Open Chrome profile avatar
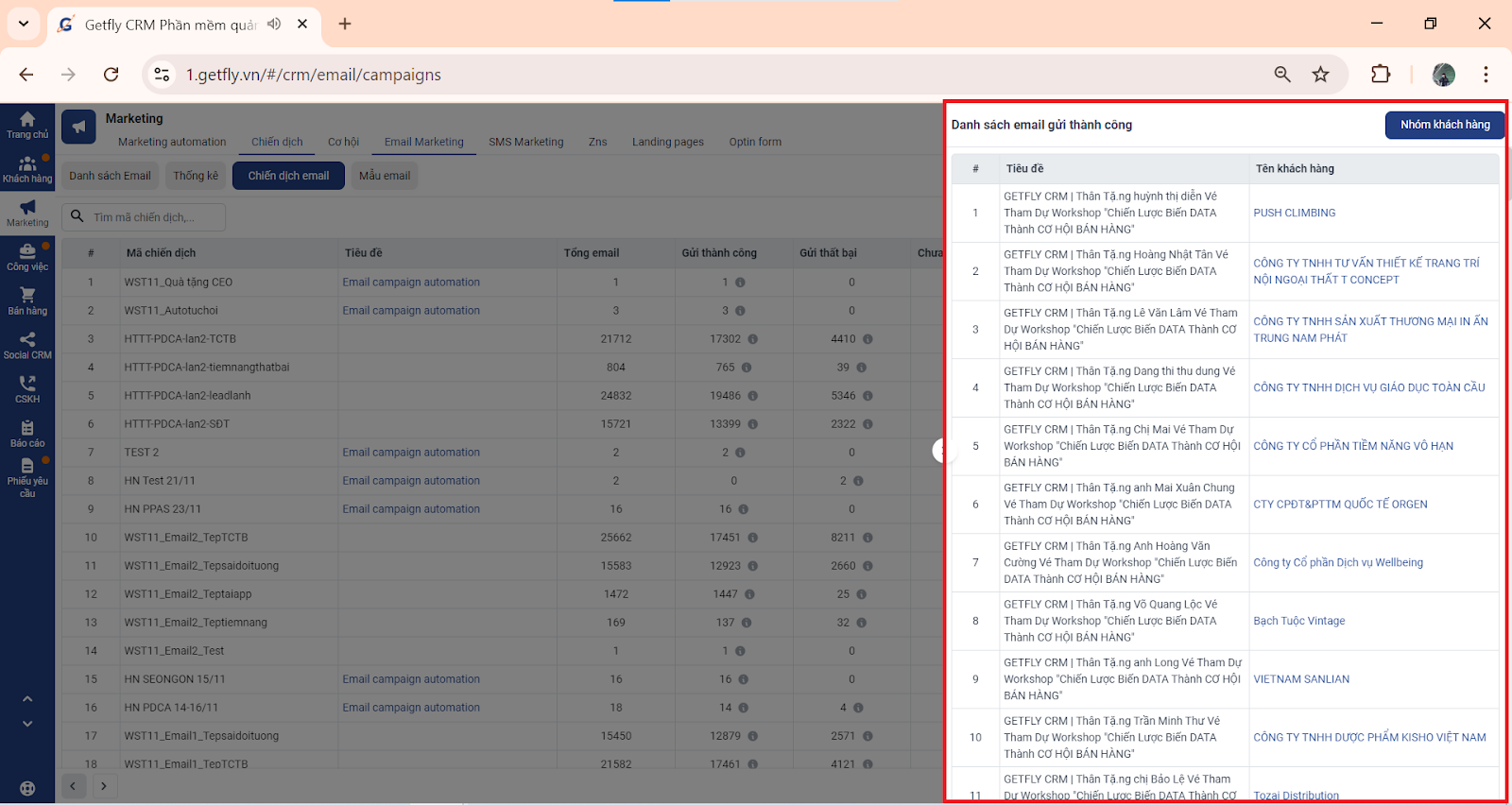This screenshot has height=805, width=1512. click(1444, 75)
